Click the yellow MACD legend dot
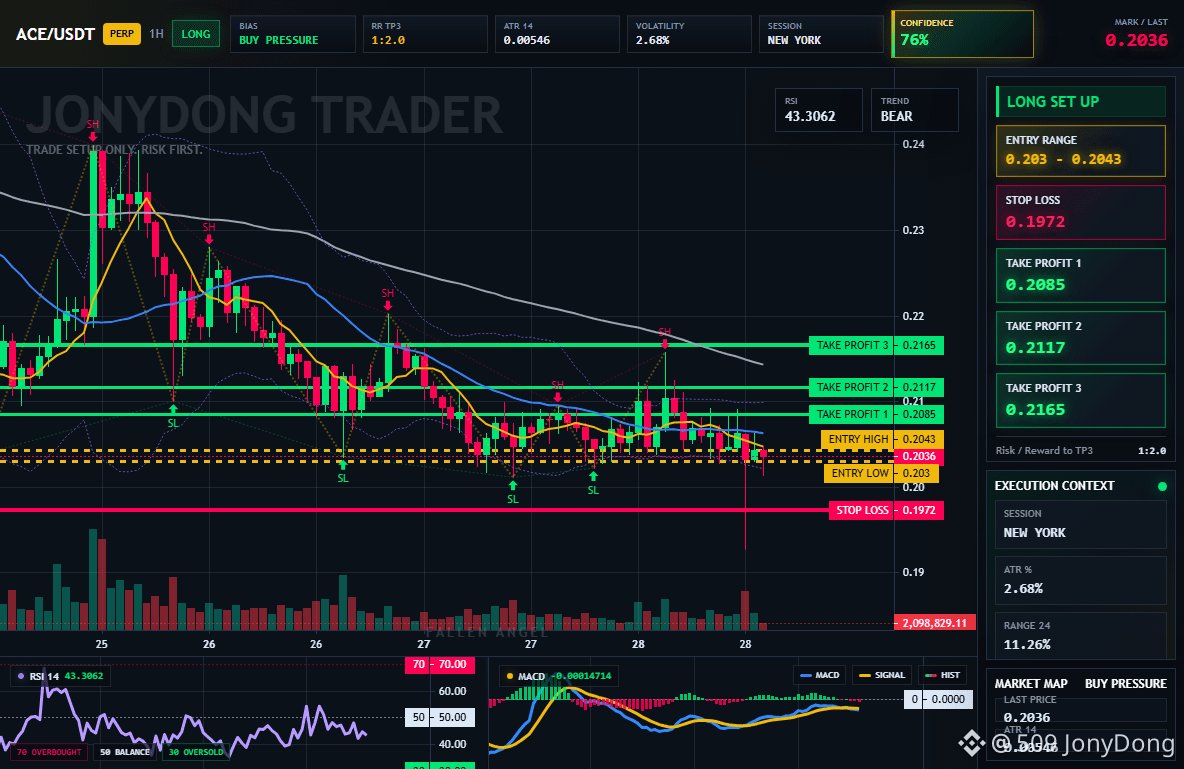 pos(510,676)
